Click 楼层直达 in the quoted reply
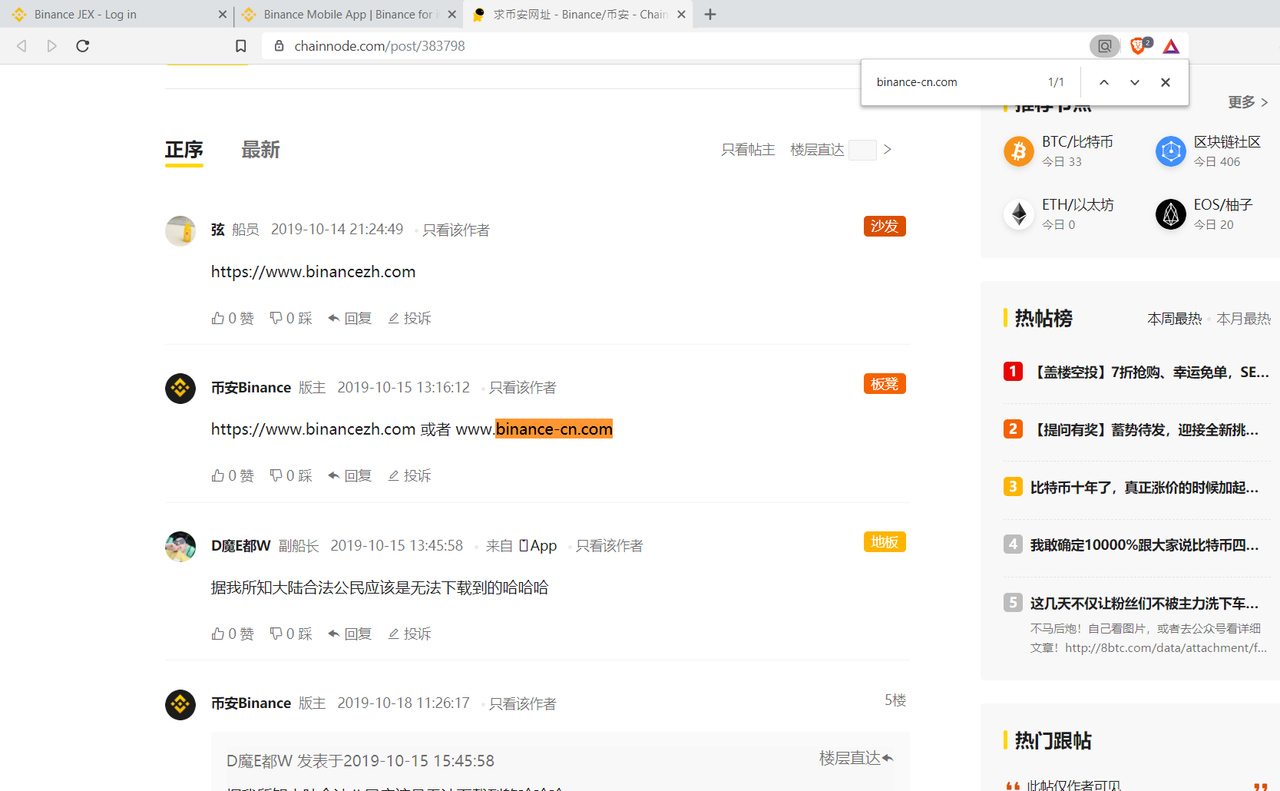The height and width of the screenshot is (791, 1280). tap(856, 758)
